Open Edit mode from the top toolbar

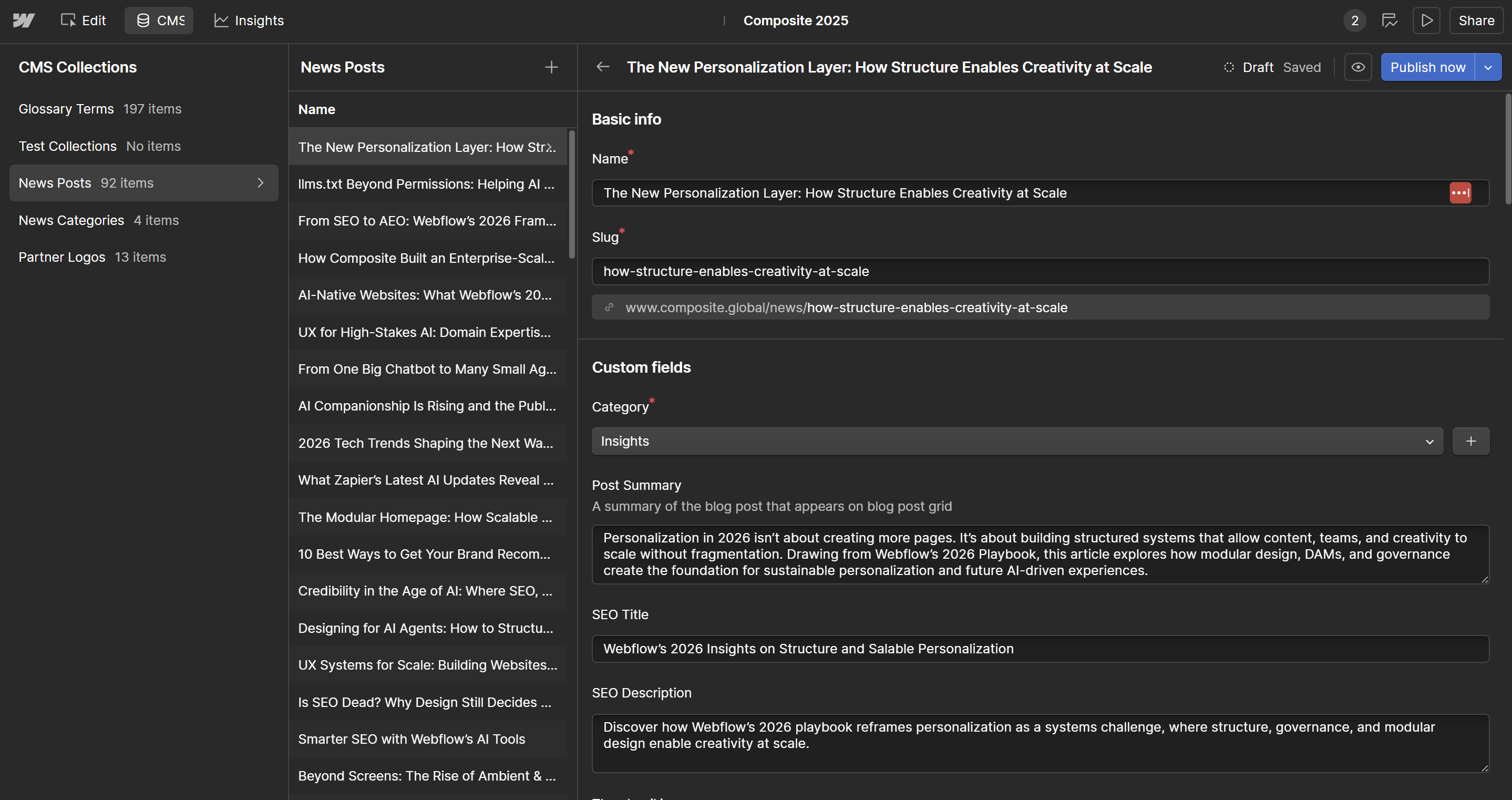(x=83, y=20)
